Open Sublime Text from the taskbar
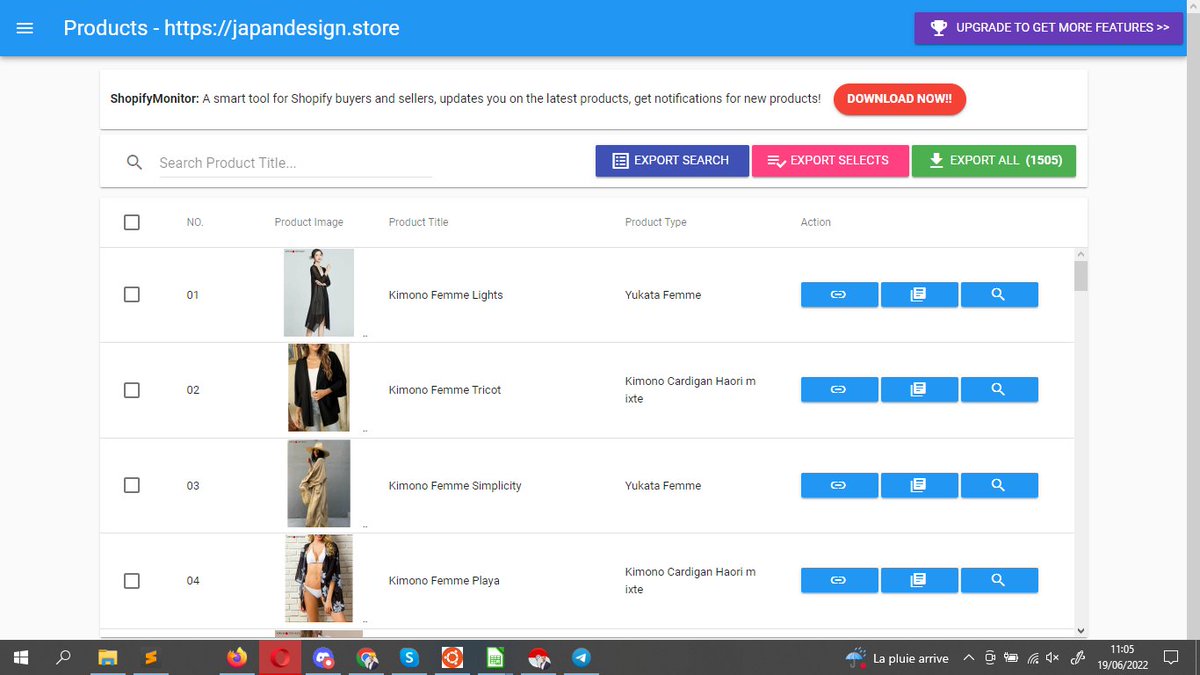Viewport: 1200px width, 675px height. pyautogui.click(x=151, y=658)
